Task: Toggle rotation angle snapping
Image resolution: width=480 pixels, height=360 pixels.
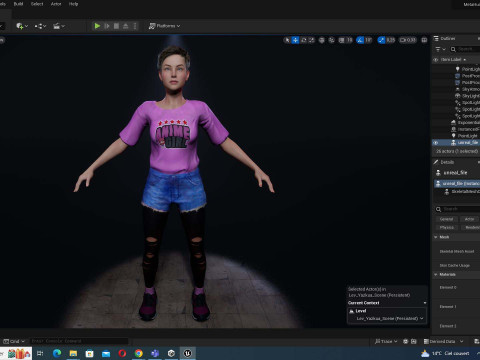Action: 360,40
